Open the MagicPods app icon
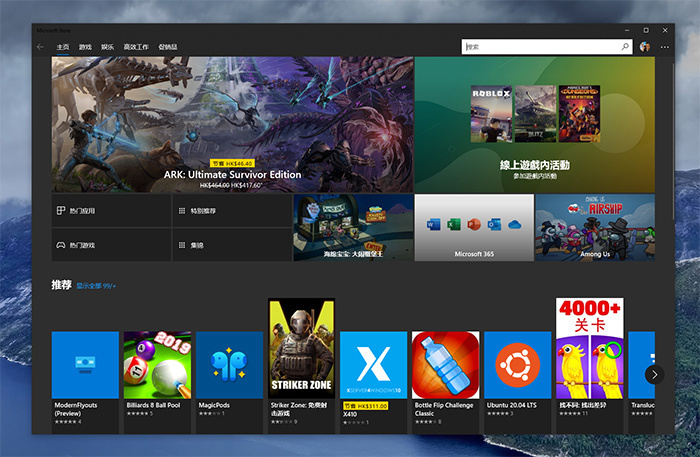The width and height of the screenshot is (700, 457). tap(229, 365)
